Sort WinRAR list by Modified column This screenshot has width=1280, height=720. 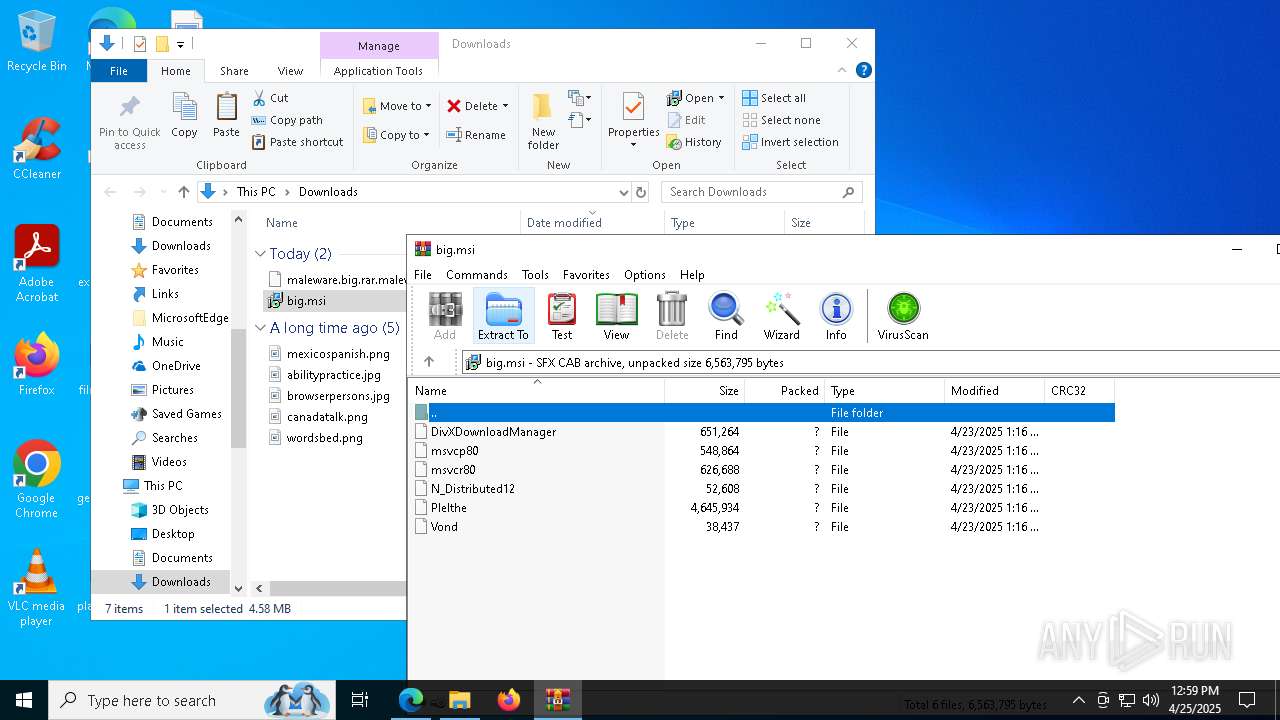pyautogui.click(x=994, y=391)
